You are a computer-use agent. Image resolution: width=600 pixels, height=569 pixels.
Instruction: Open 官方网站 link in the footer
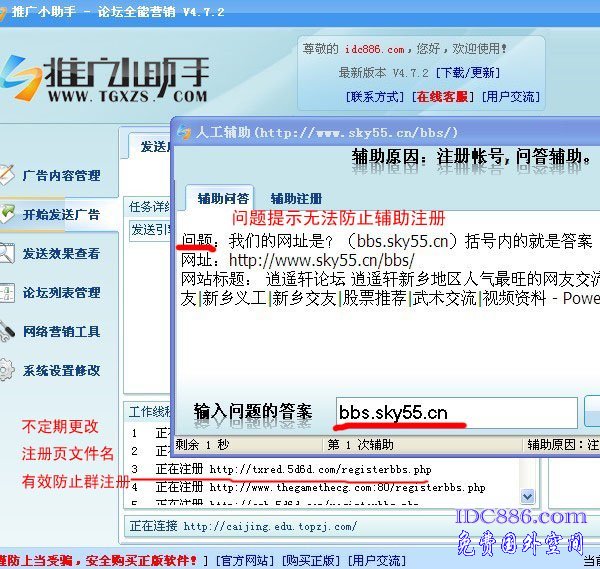[x=243, y=561]
